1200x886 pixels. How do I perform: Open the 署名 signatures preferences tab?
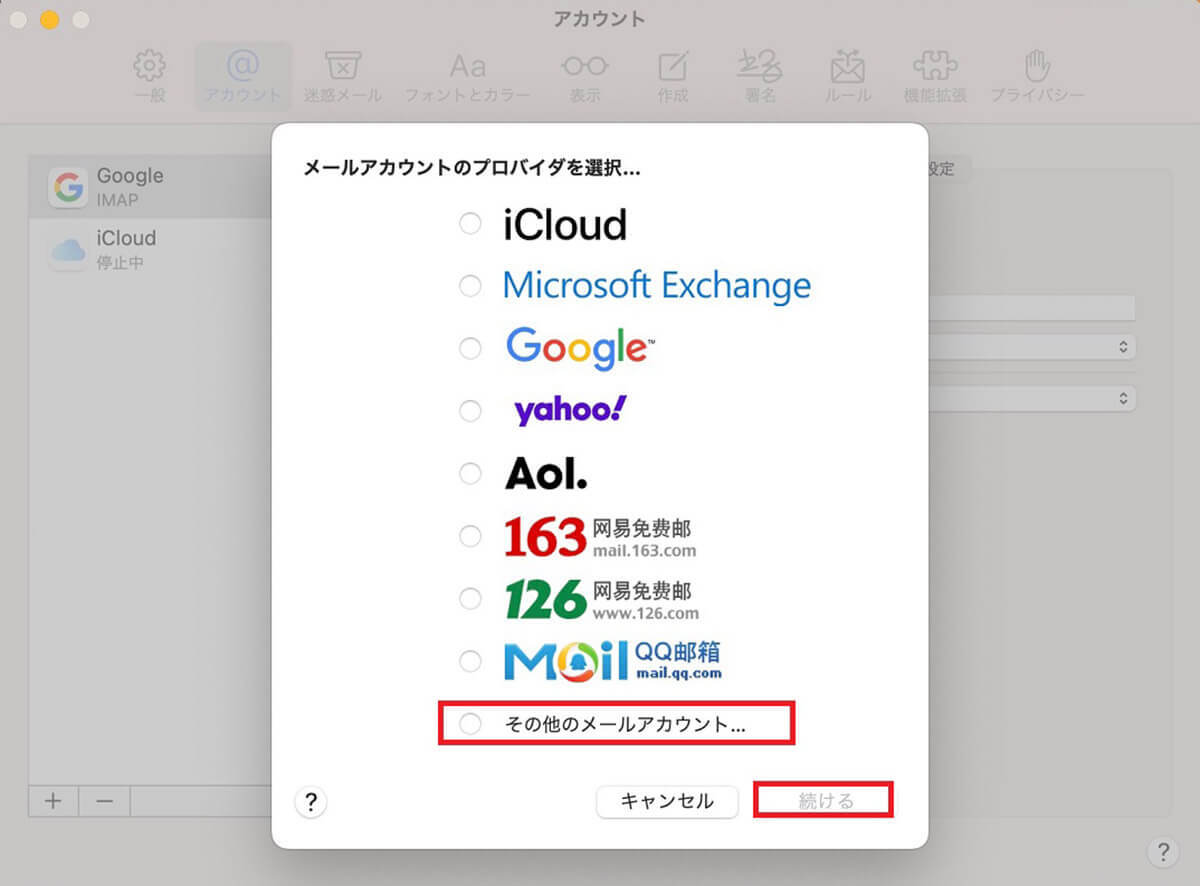click(x=760, y=77)
